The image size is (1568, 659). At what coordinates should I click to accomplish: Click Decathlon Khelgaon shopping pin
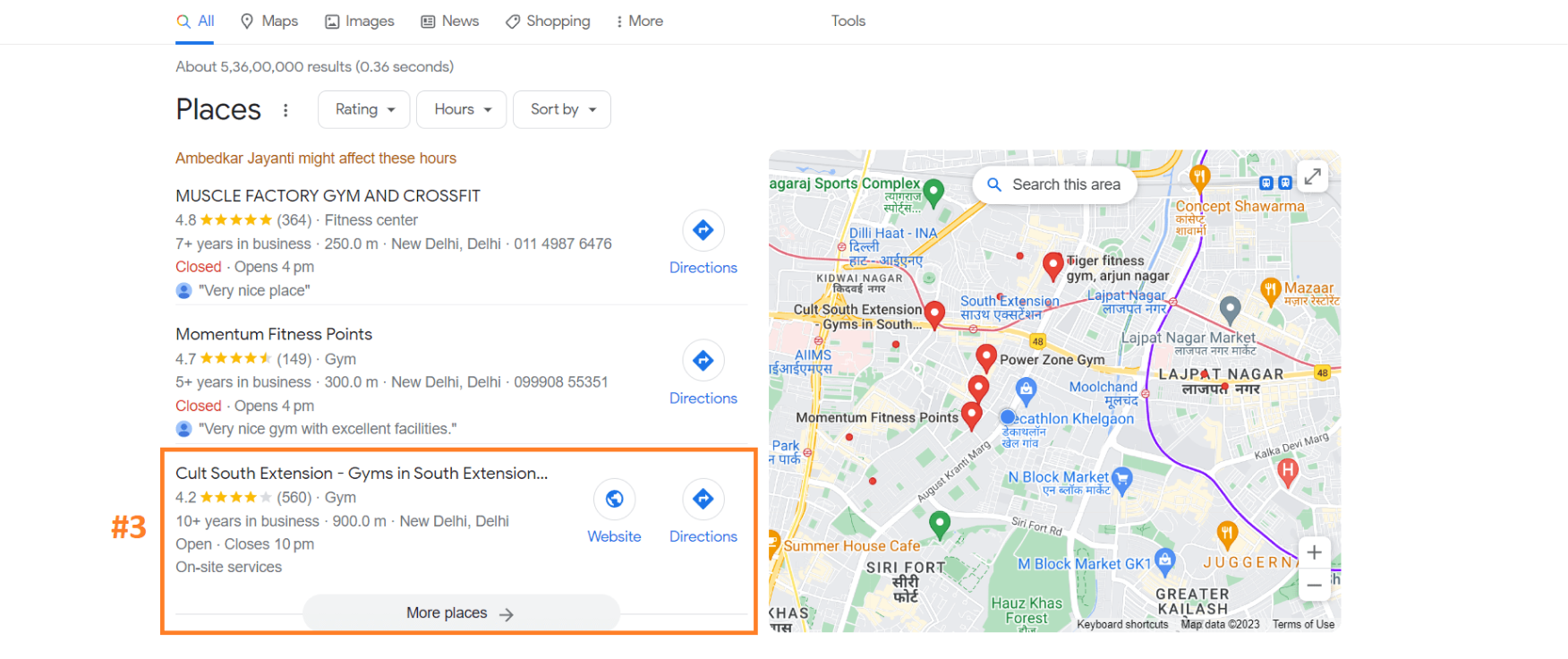(1026, 389)
